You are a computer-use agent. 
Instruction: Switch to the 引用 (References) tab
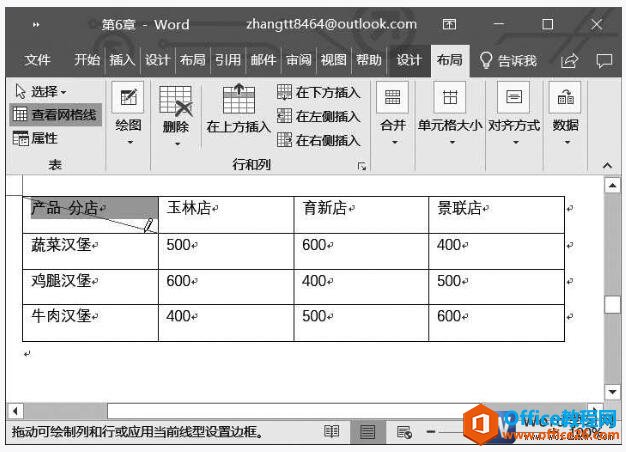click(x=227, y=60)
